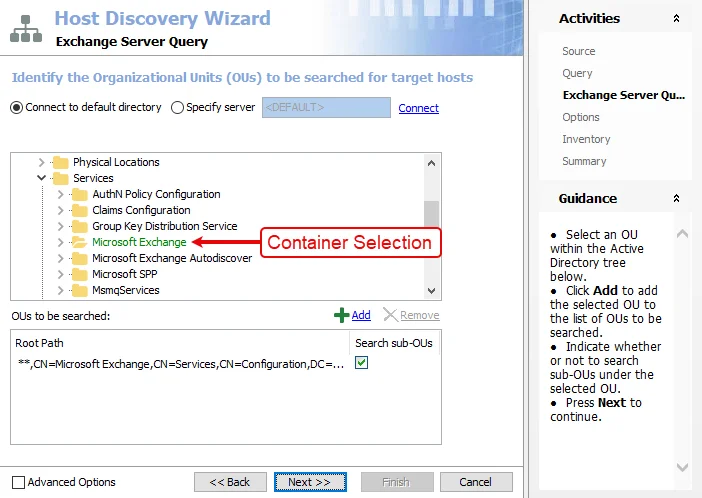The height and width of the screenshot is (498, 702).
Task: Click the open Microsoft Exchange folder icon
Action: pyautogui.click(x=80, y=242)
